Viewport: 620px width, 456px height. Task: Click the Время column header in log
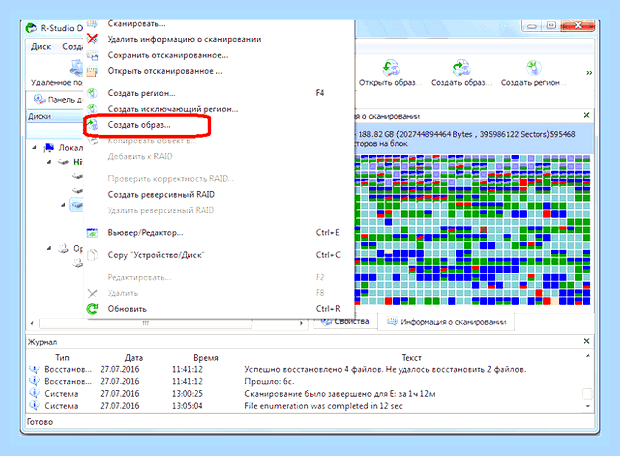[206, 358]
